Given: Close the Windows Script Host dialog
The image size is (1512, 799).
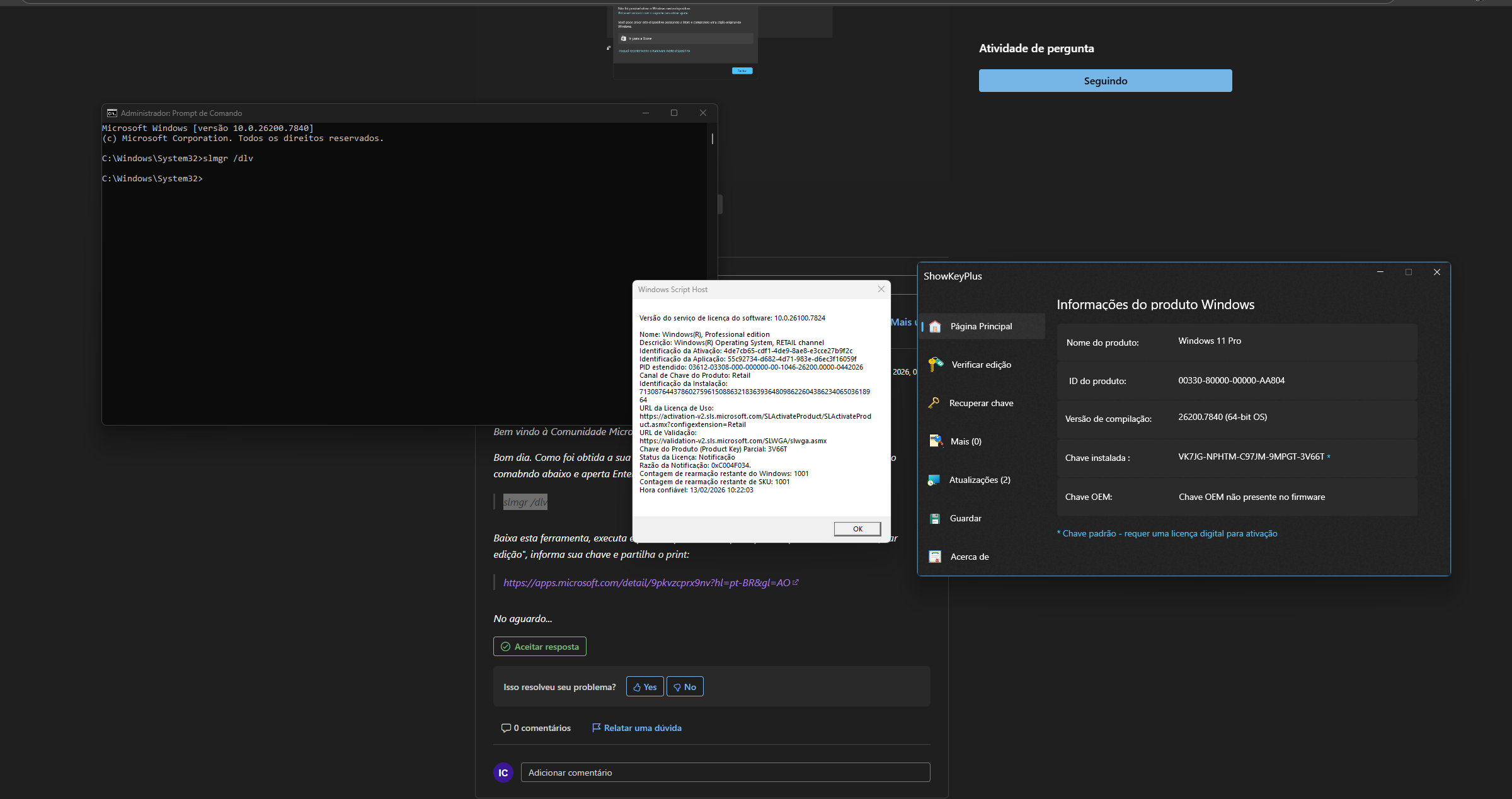Looking at the screenshot, I should pyautogui.click(x=881, y=289).
